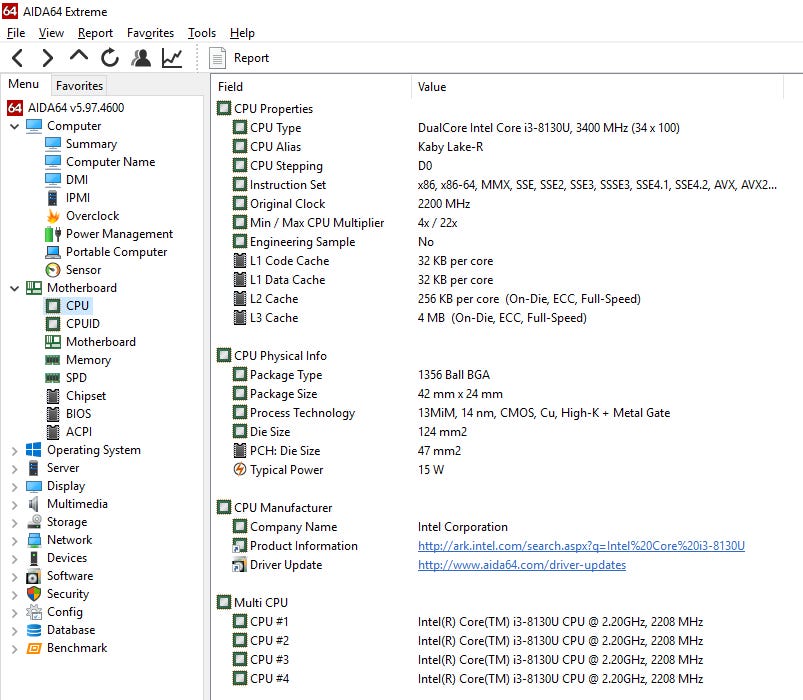
Task: Open the Tools menu
Action: pyautogui.click(x=201, y=33)
